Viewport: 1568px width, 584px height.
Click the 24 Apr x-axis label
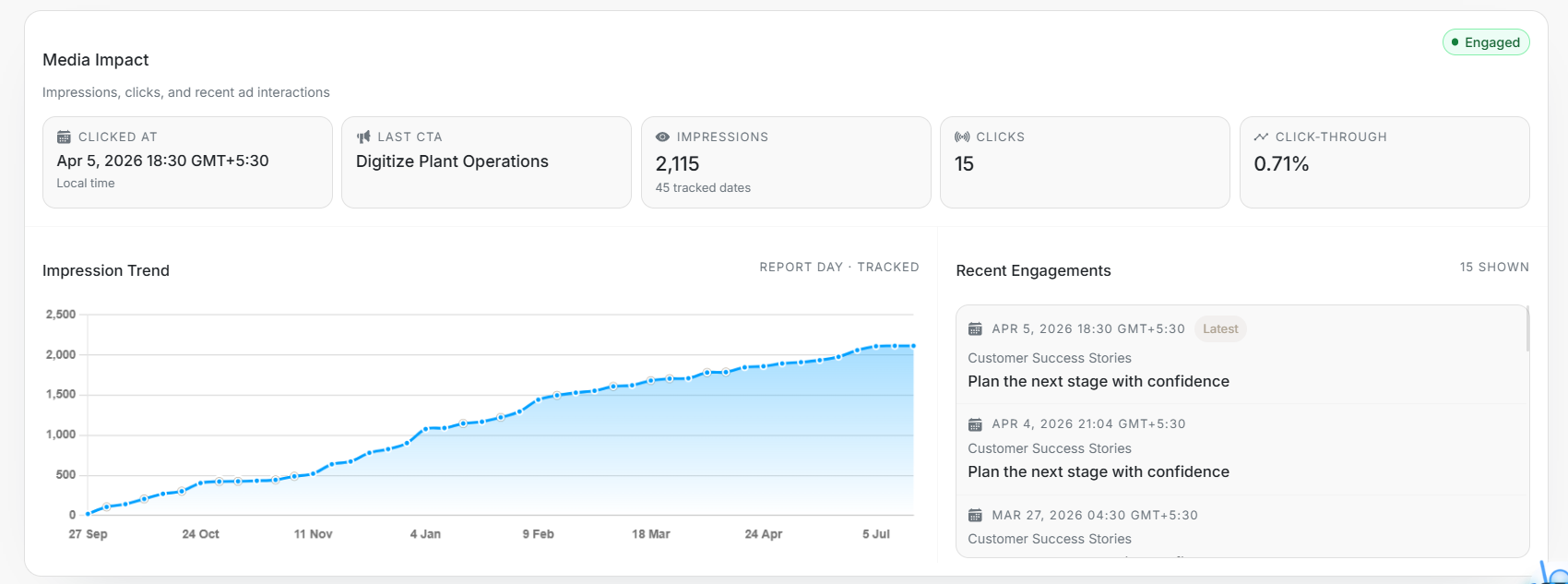764,534
